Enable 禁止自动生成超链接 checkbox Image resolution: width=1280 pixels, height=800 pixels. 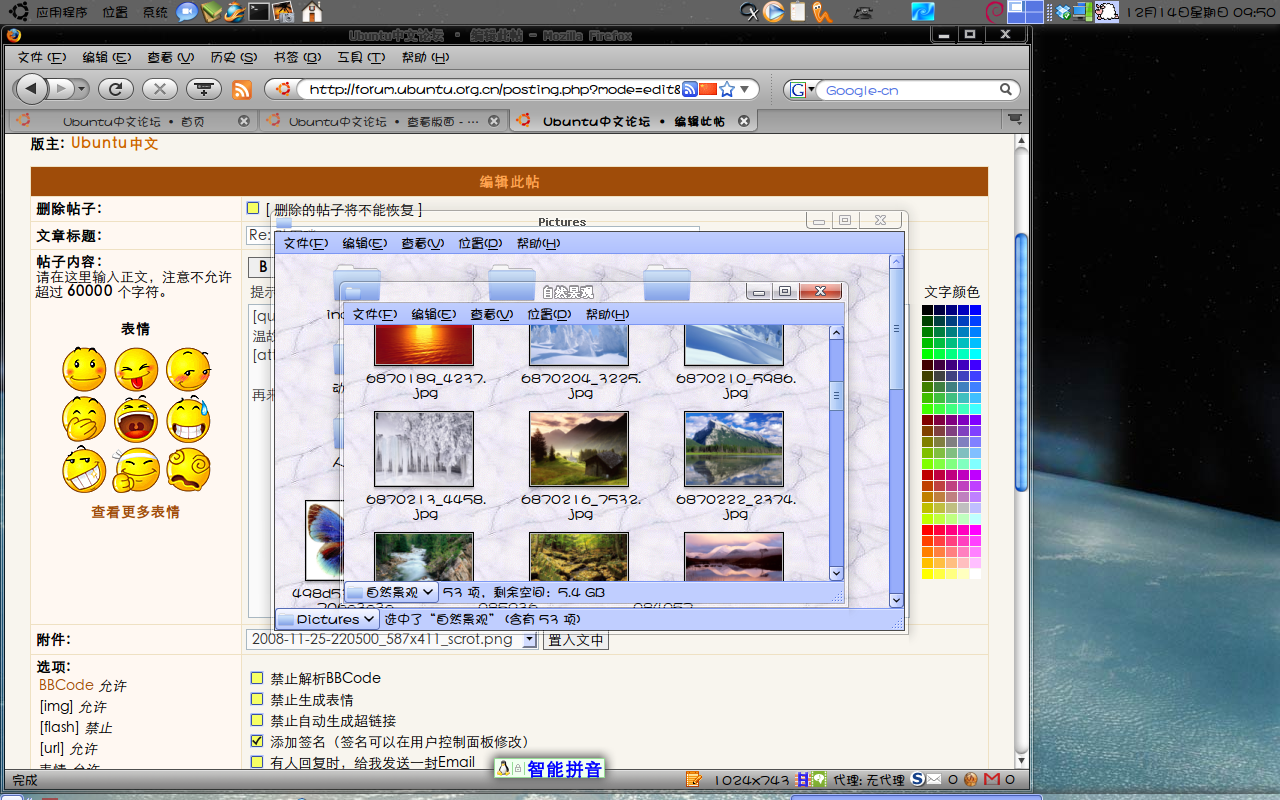click(257, 720)
